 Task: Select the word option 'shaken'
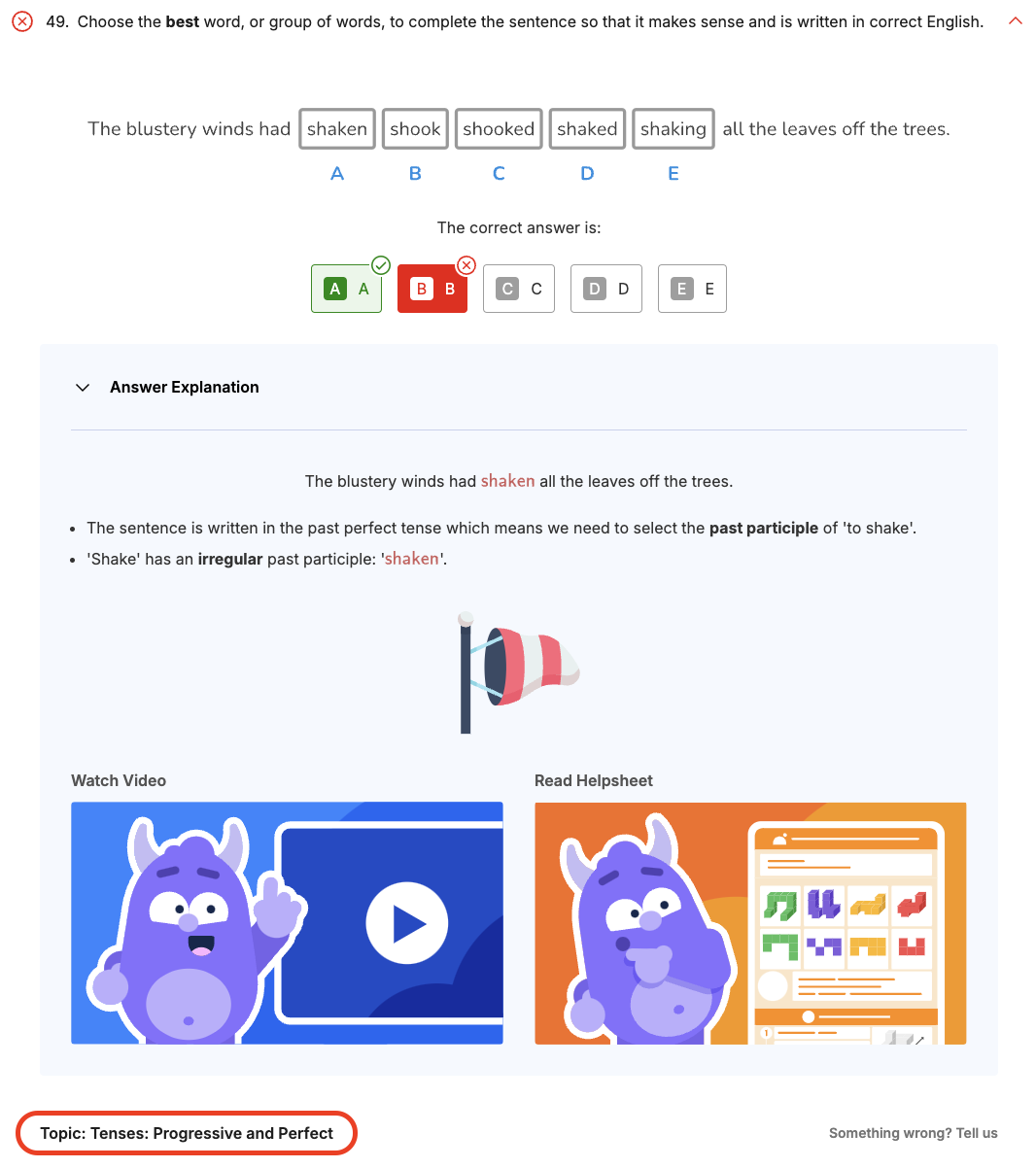click(337, 128)
